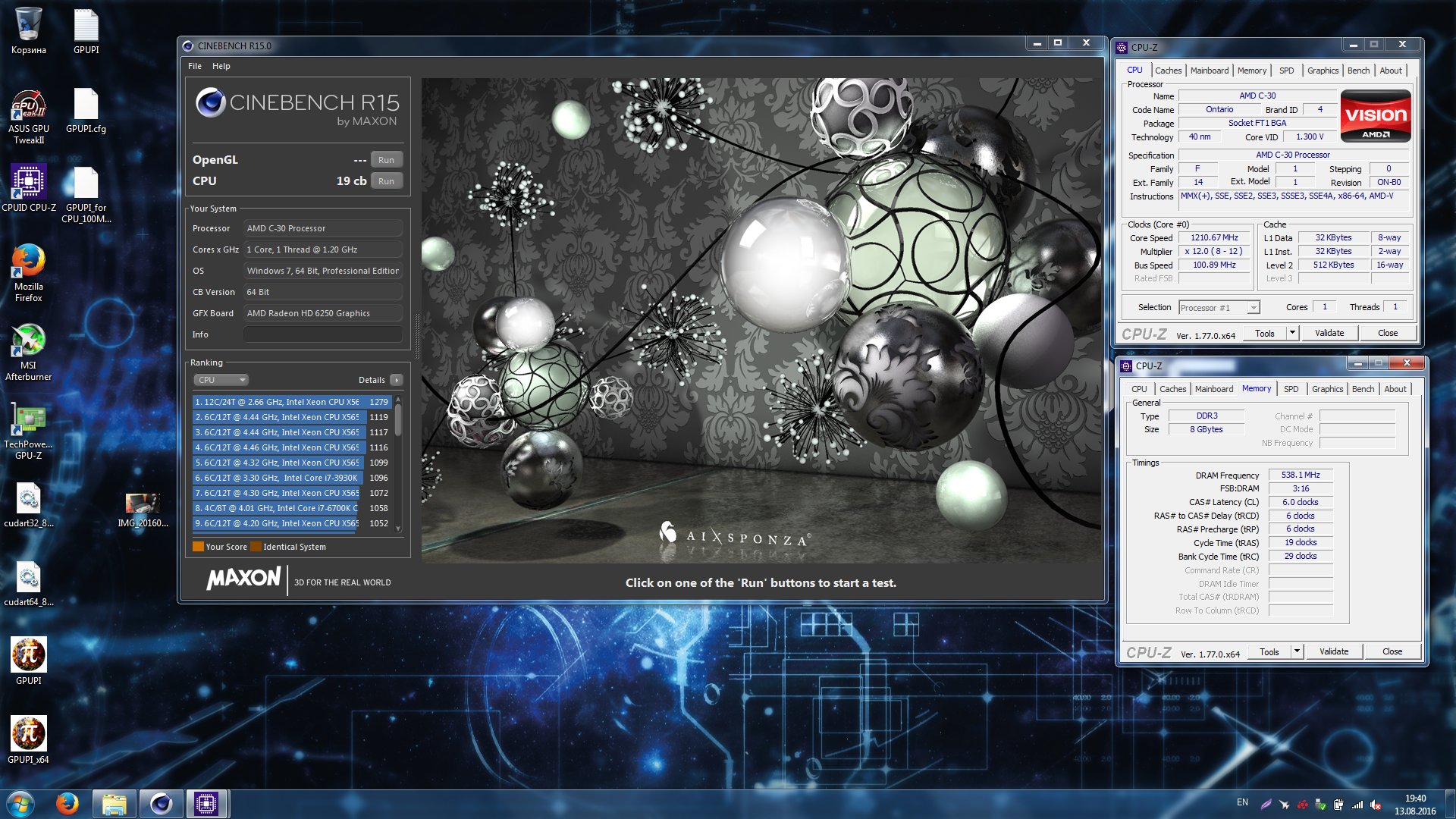The image size is (1456, 819).
Task: Run the CPU benchmark
Action: click(x=386, y=181)
